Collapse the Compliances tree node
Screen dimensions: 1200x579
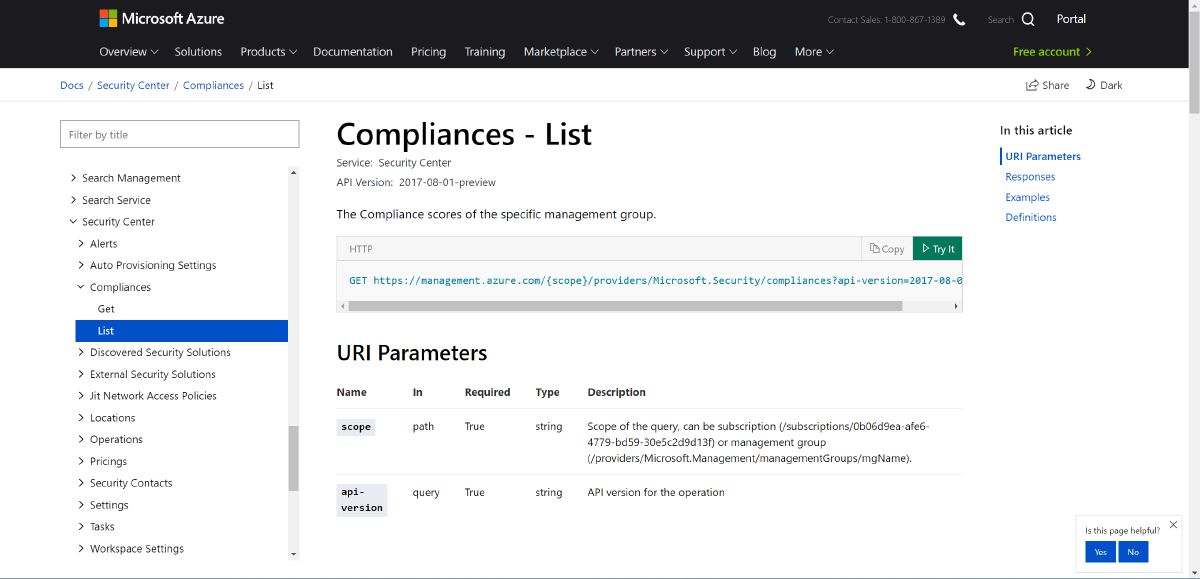81,287
